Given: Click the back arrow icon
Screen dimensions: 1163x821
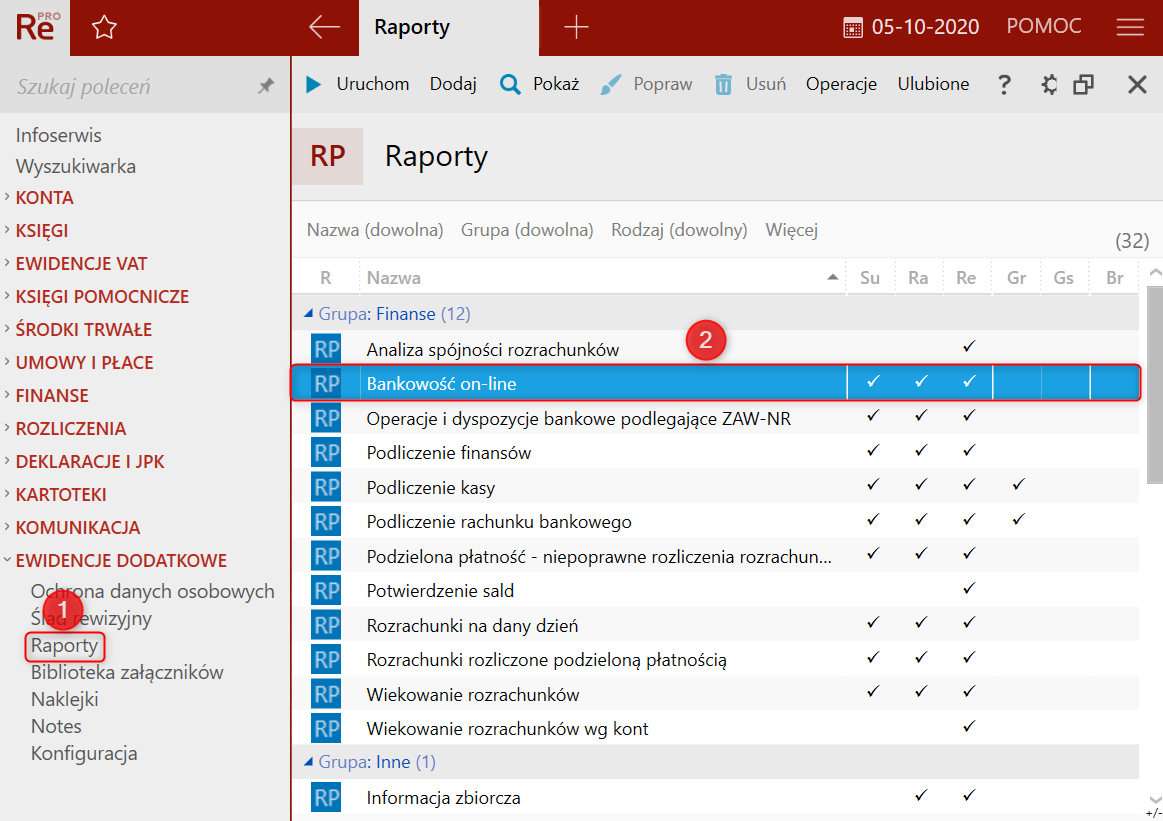Looking at the screenshot, I should pos(324,28).
